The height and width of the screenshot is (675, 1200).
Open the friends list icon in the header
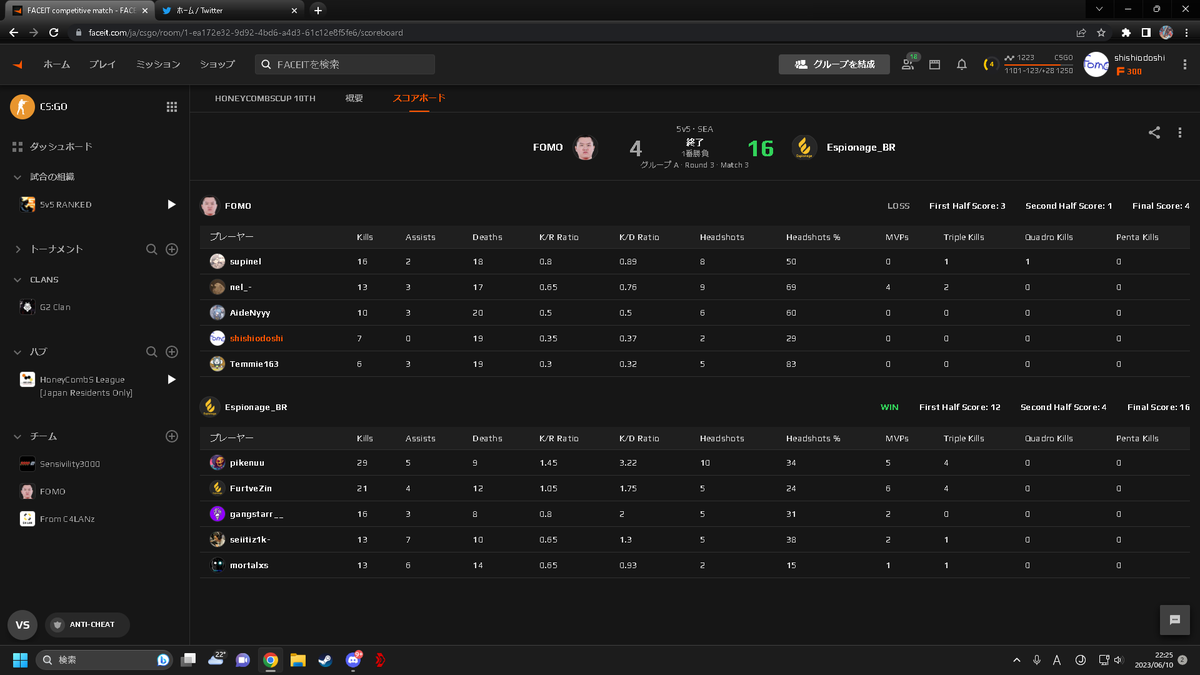click(908, 64)
